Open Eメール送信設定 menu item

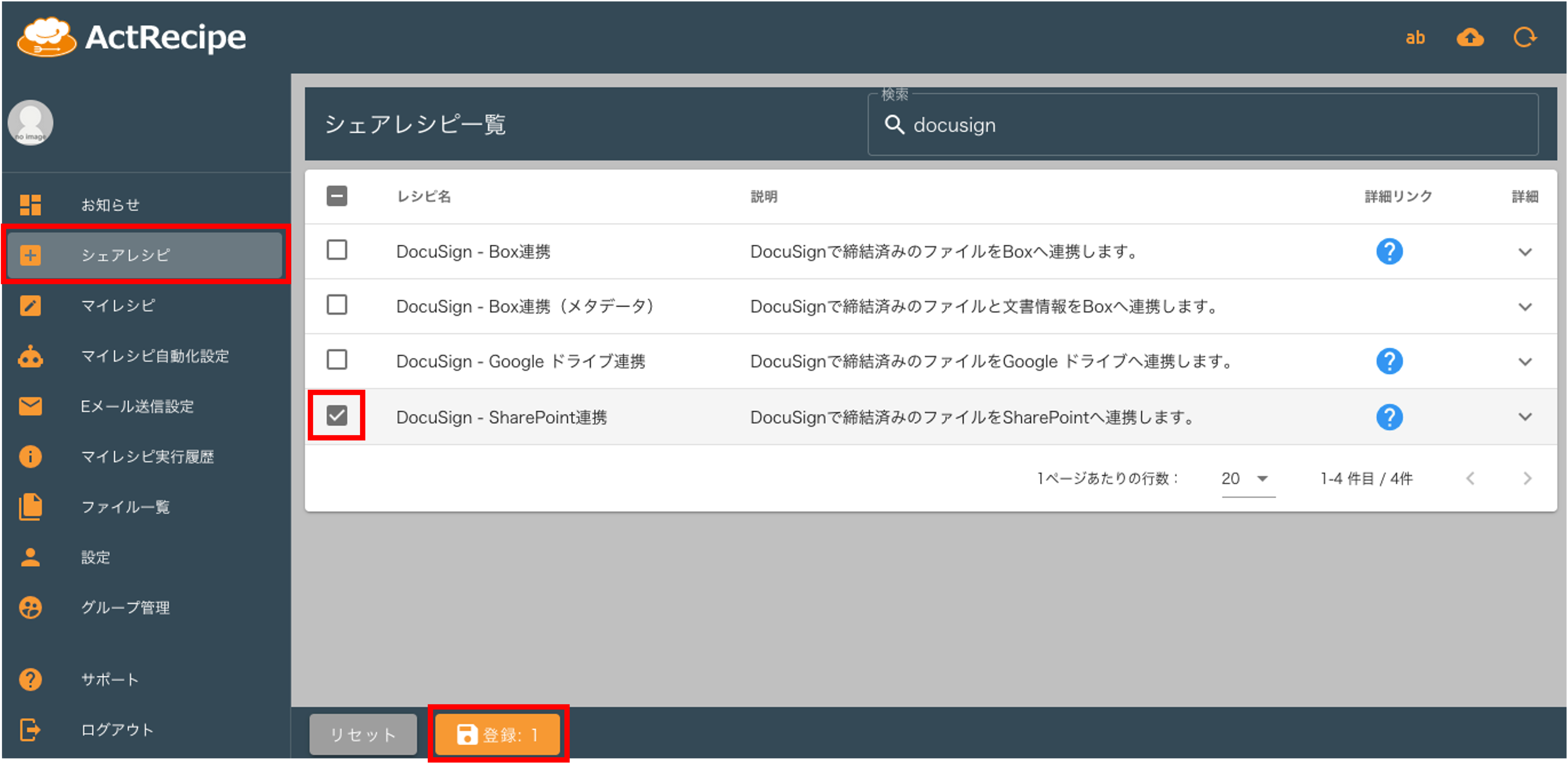pyautogui.click(x=145, y=406)
